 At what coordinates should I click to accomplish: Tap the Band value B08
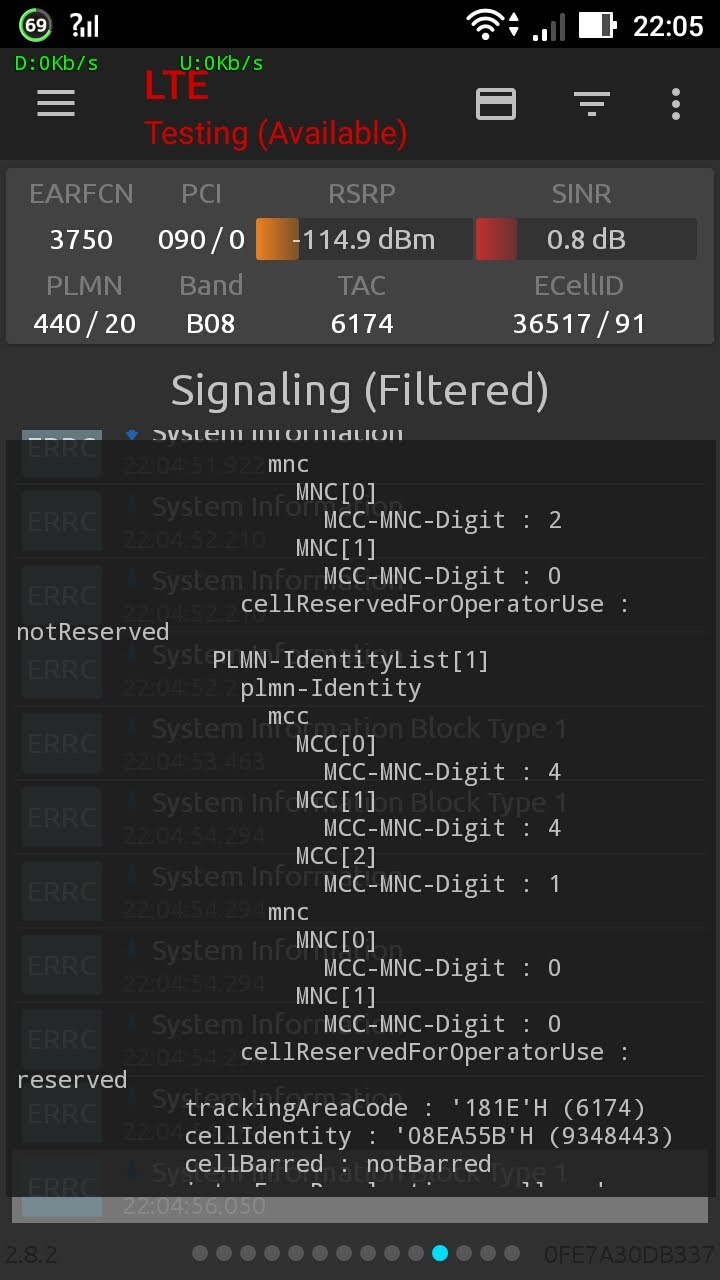point(211,324)
